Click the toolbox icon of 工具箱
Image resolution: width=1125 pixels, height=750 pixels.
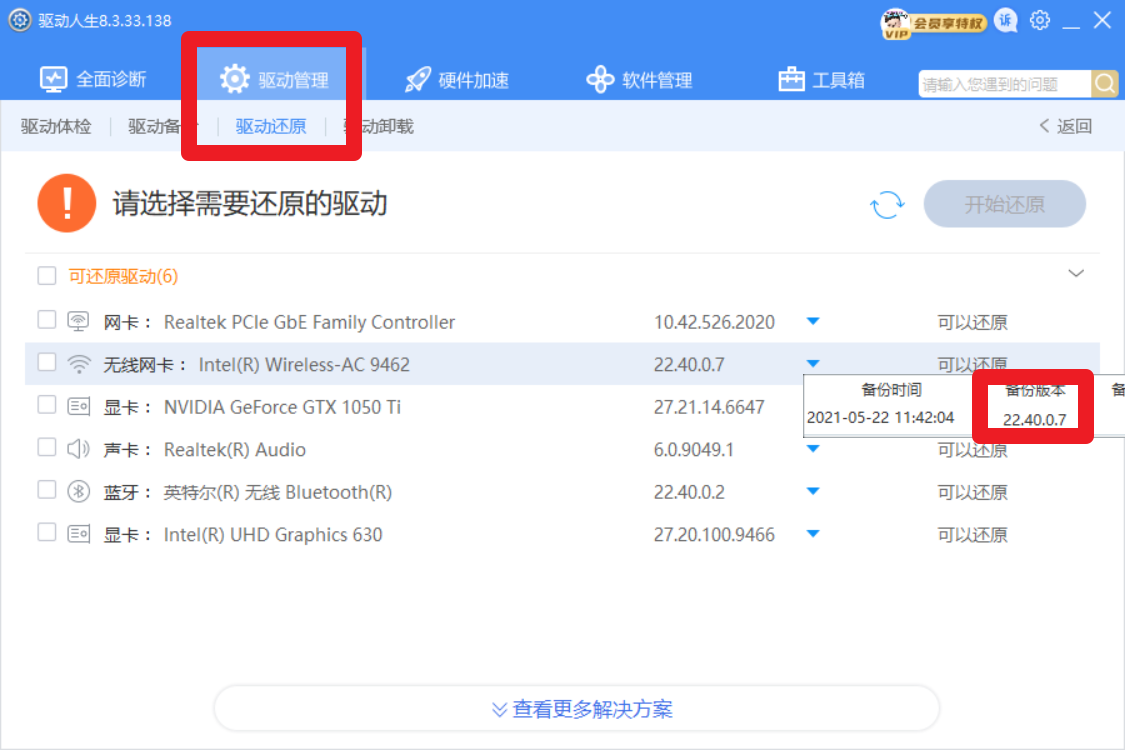point(791,79)
